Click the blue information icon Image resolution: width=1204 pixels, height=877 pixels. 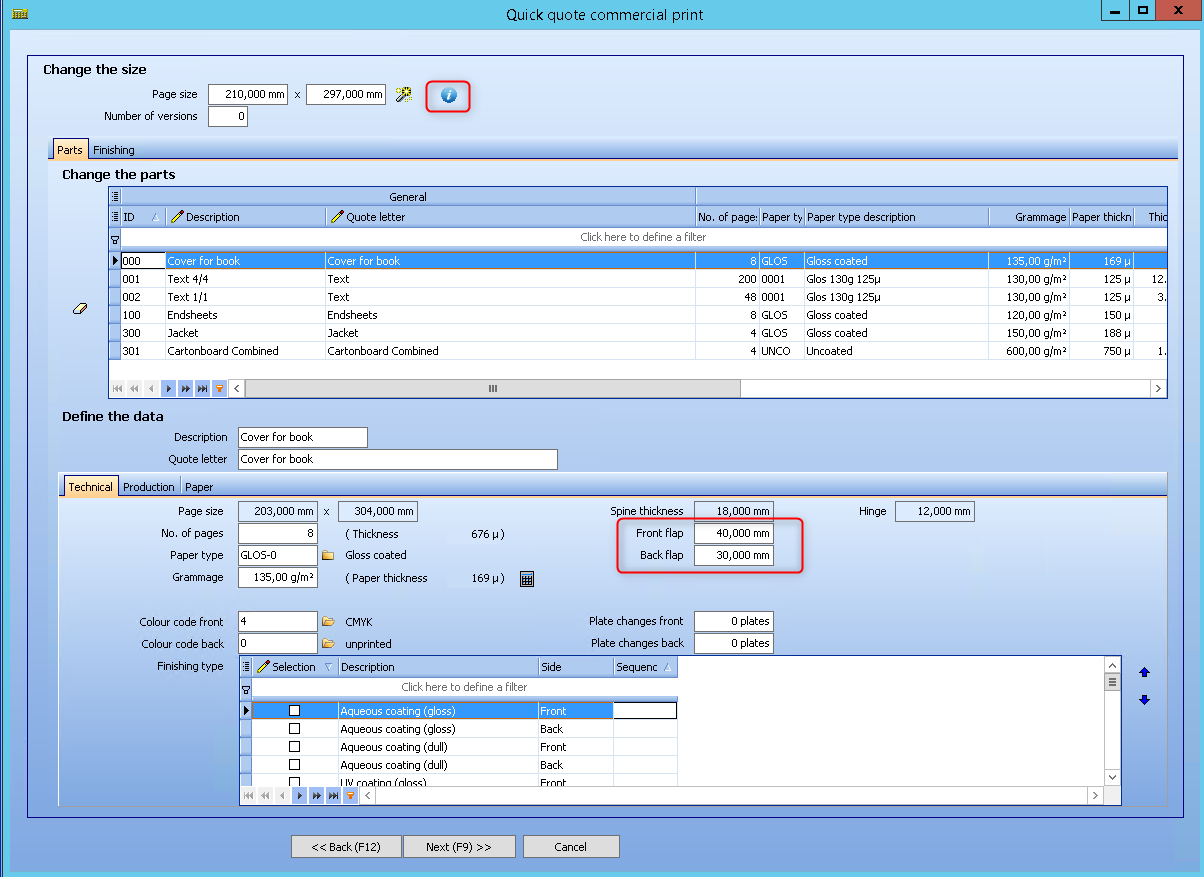tap(449, 95)
